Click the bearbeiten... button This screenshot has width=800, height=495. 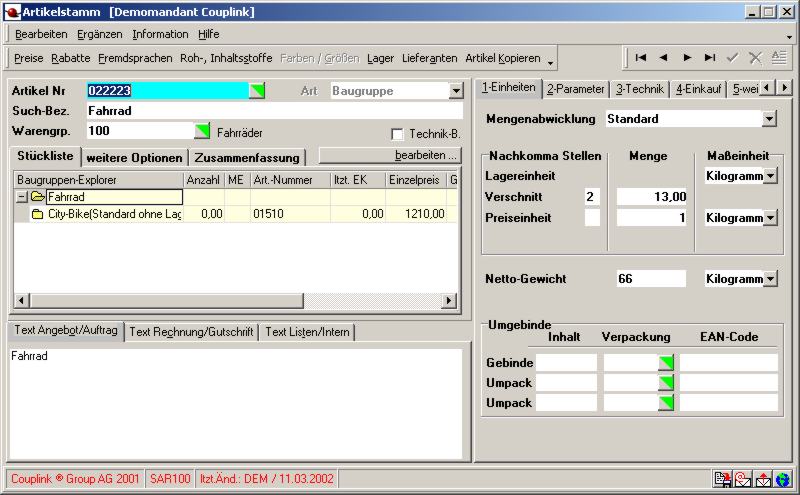390,156
